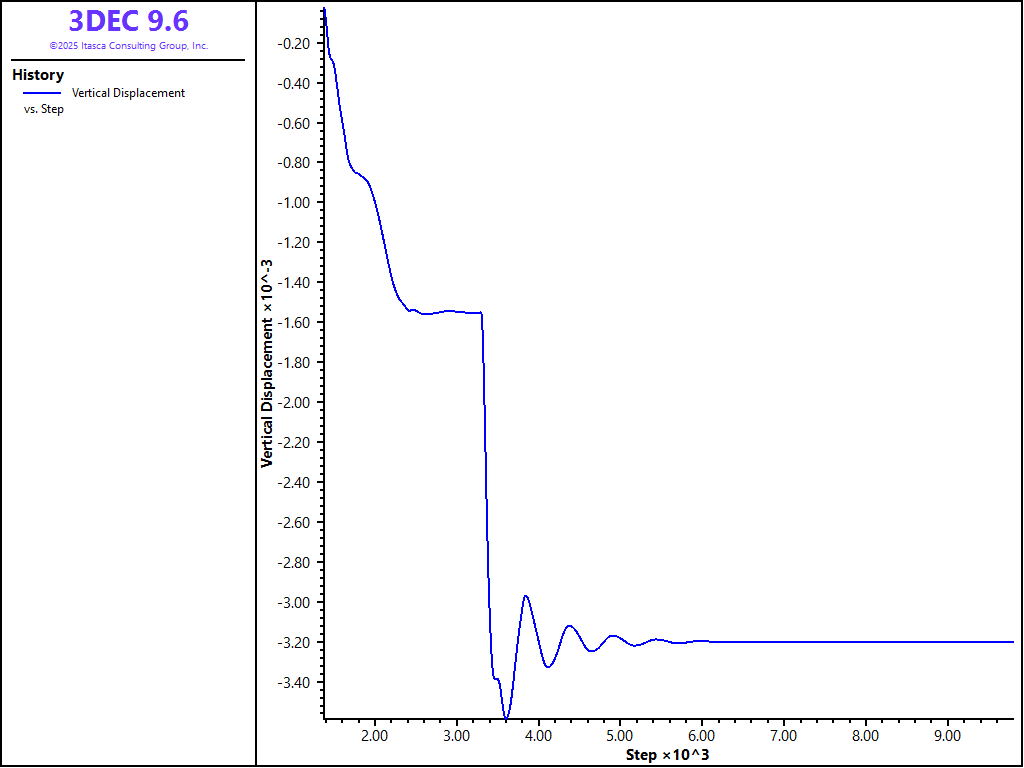Click the curve's lowest trough point
The width and height of the screenshot is (1024, 768).
click(506, 718)
